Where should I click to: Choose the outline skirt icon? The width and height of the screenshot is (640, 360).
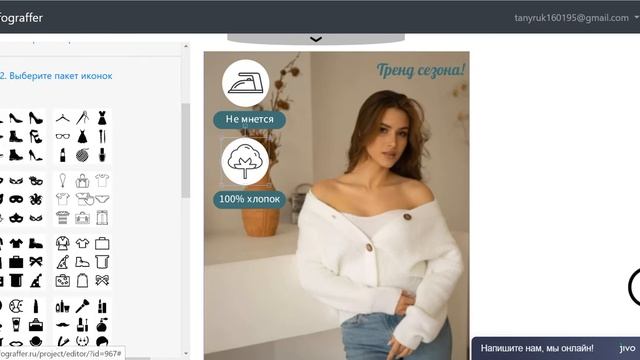(x=82, y=280)
